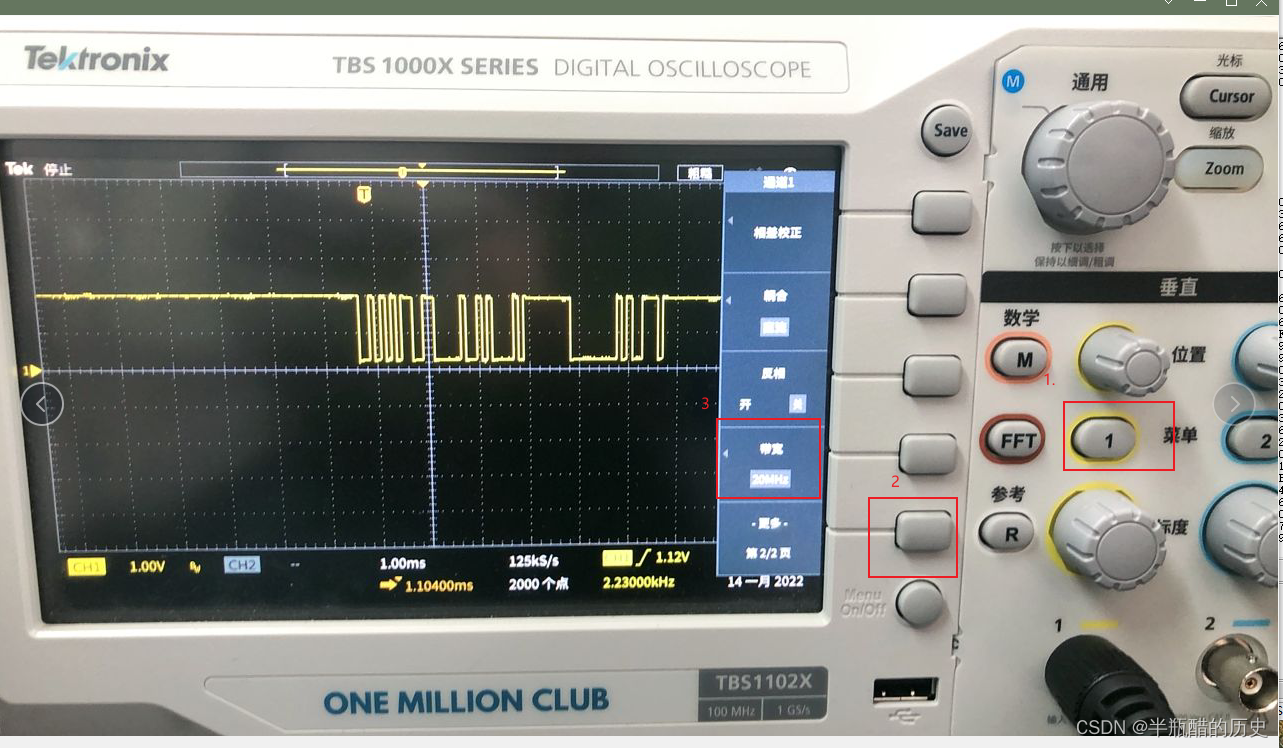Click the Tektronix logo
The image size is (1283, 748).
coord(96,60)
